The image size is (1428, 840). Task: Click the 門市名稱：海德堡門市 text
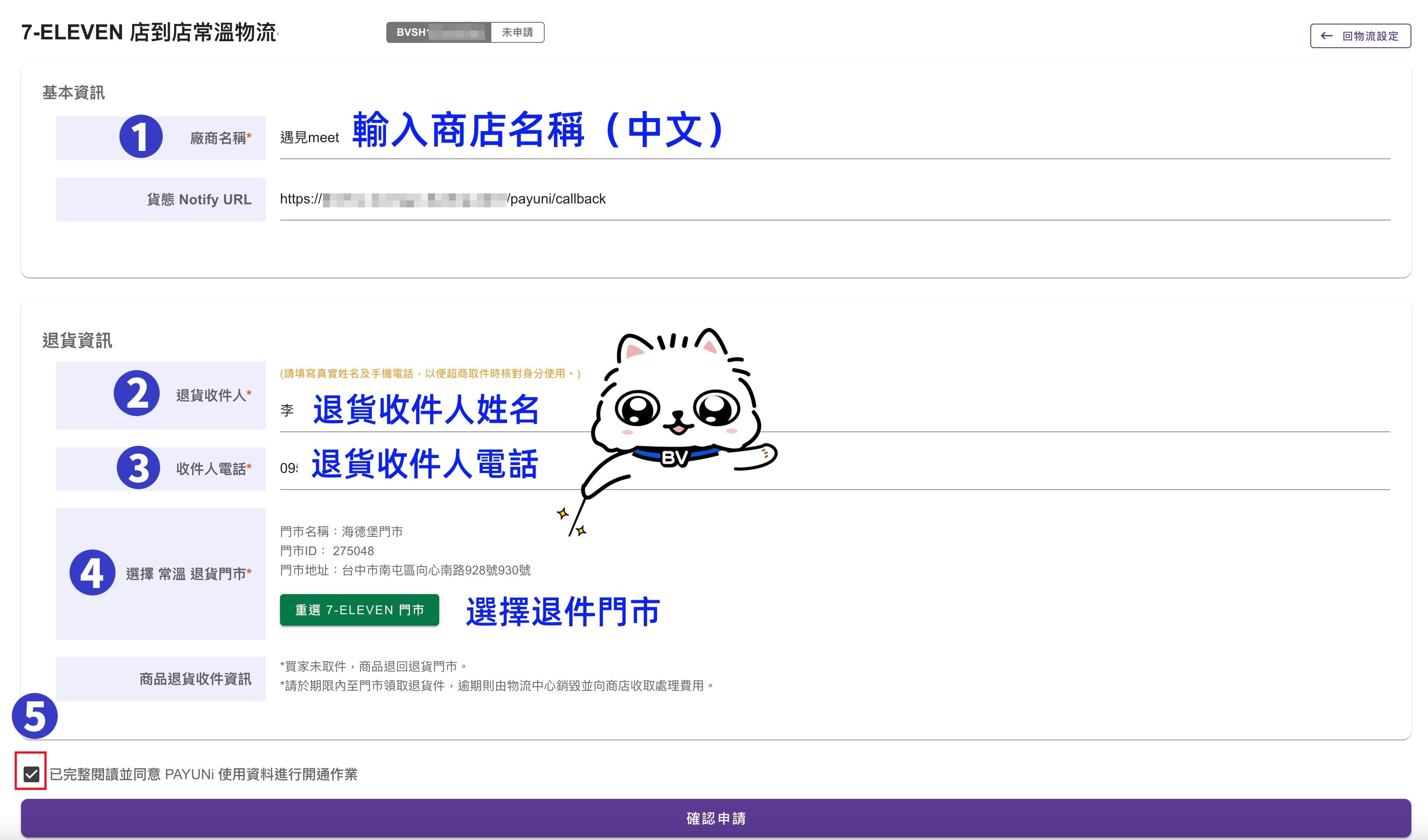[341, 532]
